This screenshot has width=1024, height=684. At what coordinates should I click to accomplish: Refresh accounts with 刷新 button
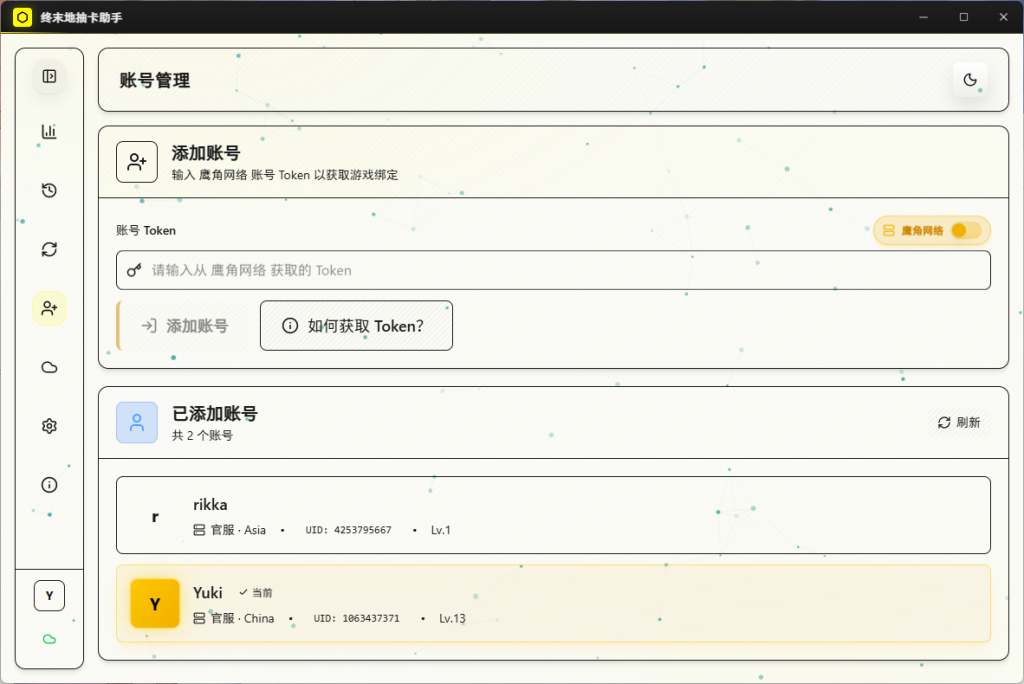[x=959, y=422]
